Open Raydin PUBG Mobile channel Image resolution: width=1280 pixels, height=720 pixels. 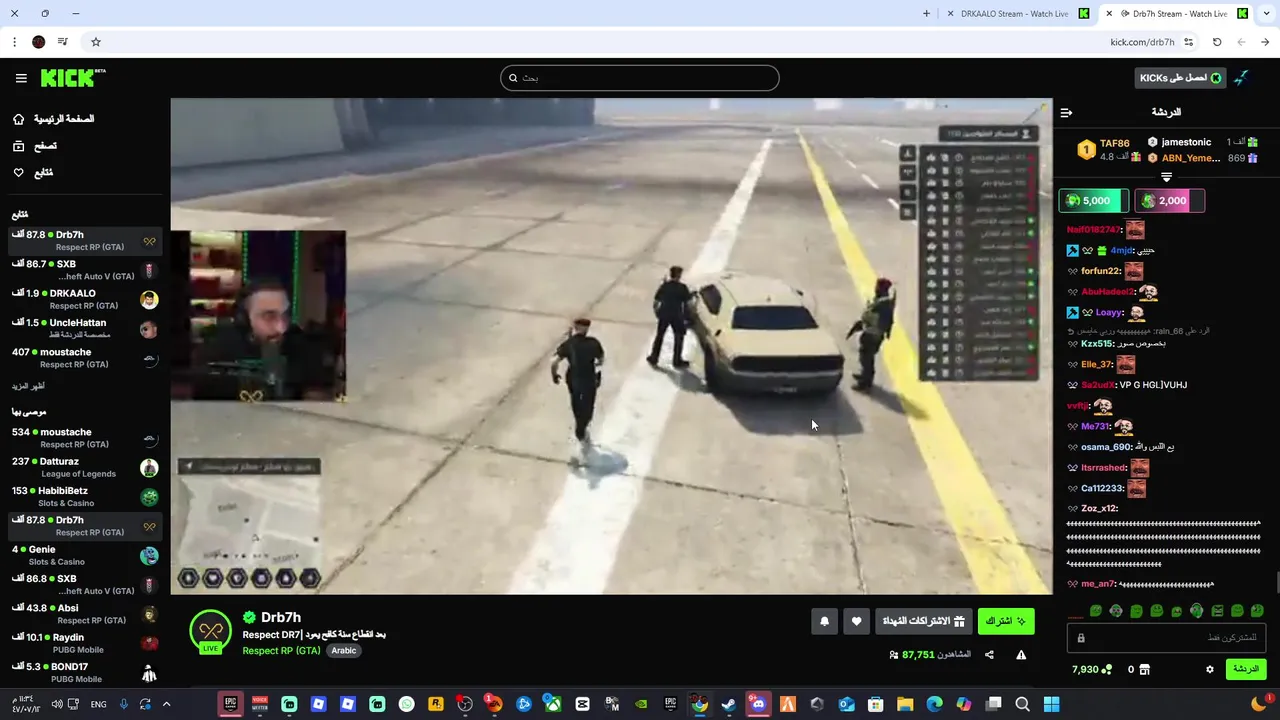point(85,643)
